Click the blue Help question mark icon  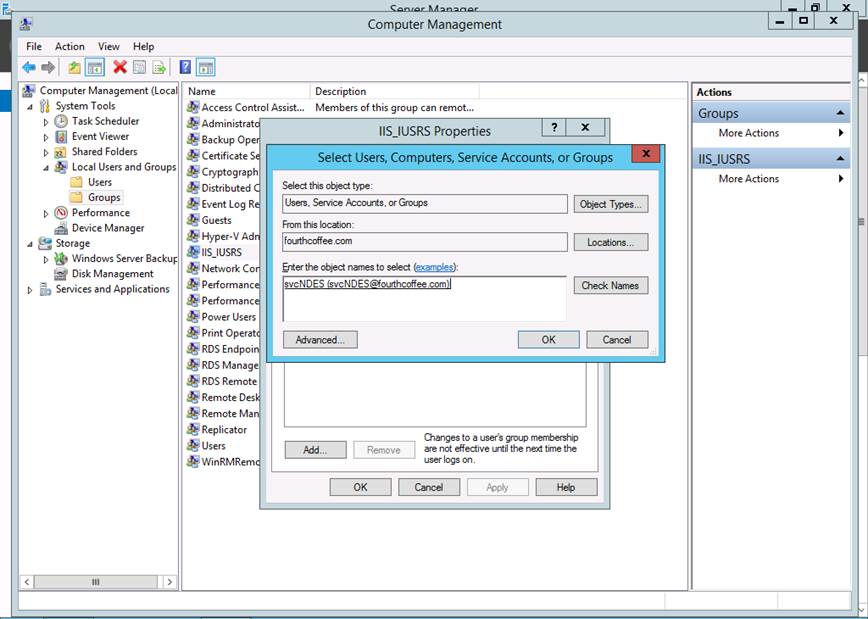tap(185, 67)
